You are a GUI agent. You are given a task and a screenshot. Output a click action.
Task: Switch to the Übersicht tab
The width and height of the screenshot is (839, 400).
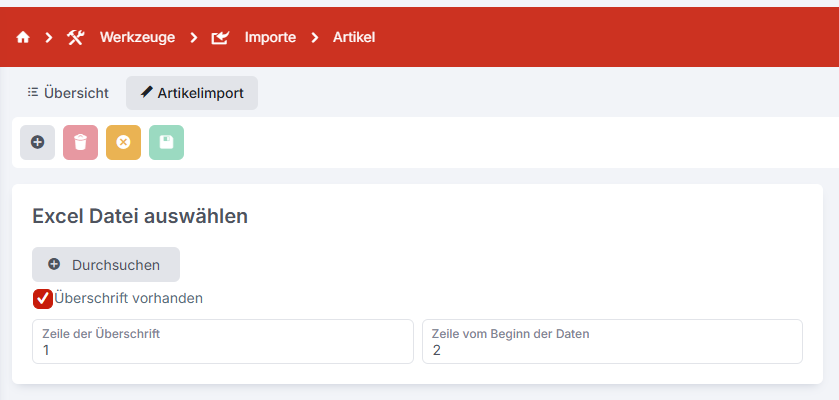(68, 93)
